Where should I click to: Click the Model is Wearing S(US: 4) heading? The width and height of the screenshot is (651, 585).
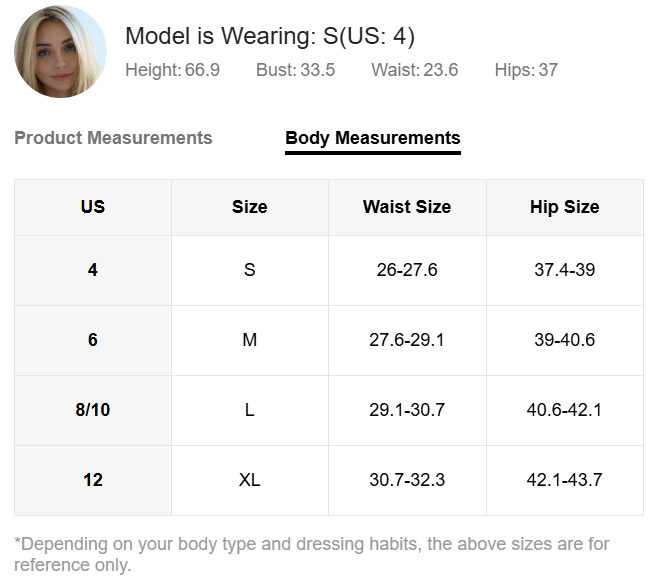[270, 36]
